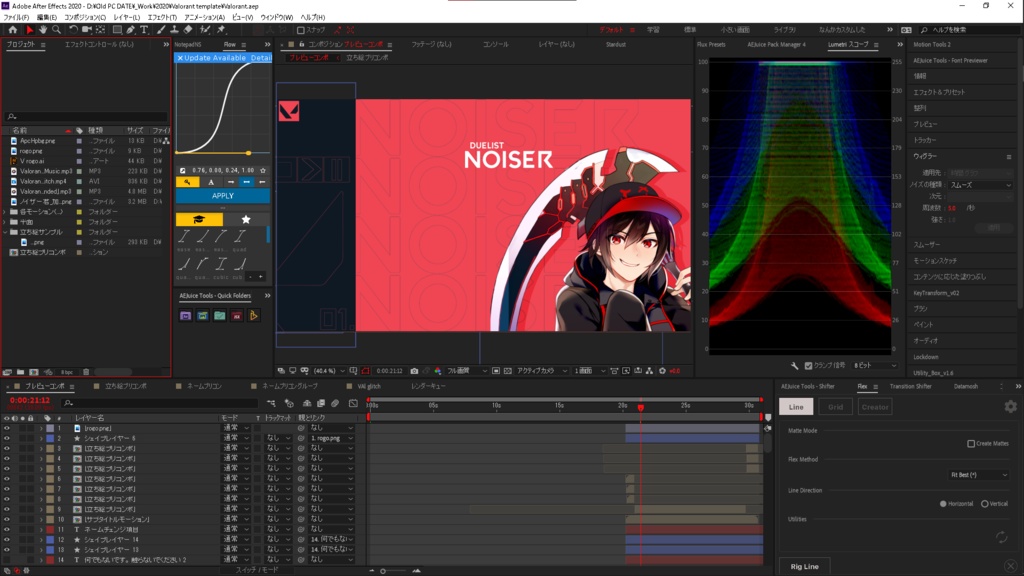
Task: Open the エフェクト(T) menu
Action: [x=162, y=17]
